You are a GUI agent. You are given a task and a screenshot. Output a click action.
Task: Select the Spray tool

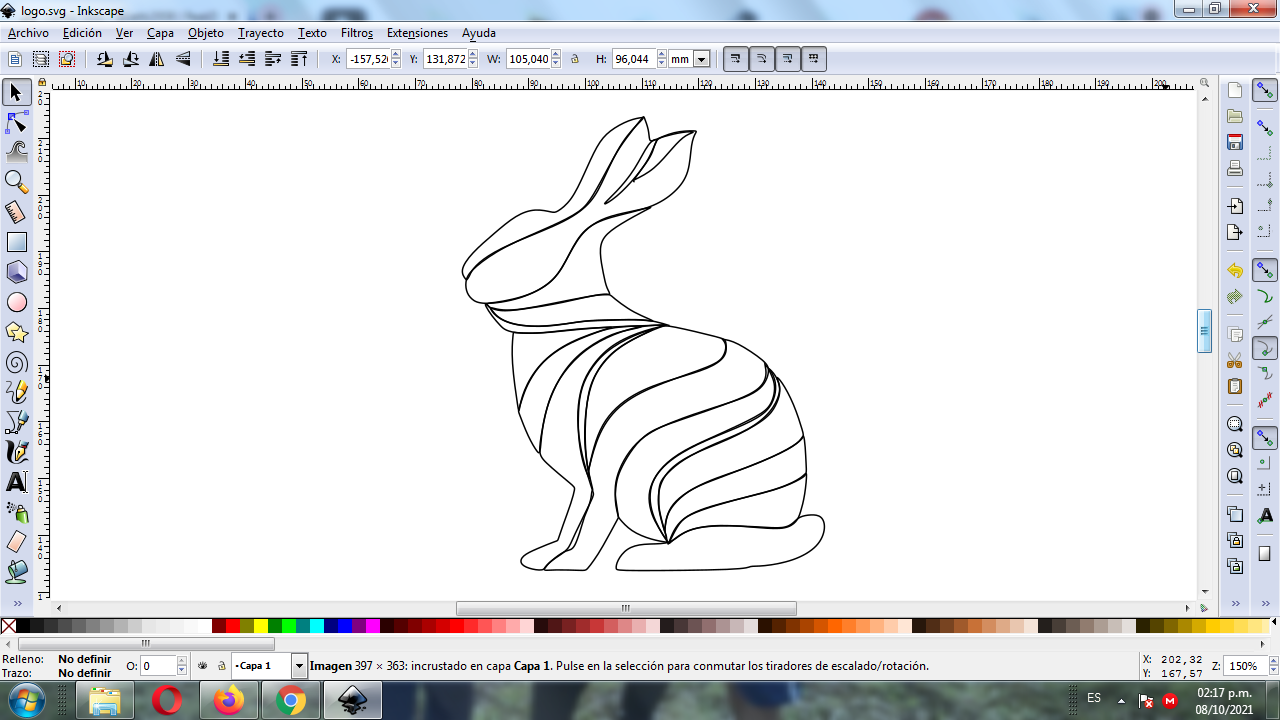pos(16,512)
